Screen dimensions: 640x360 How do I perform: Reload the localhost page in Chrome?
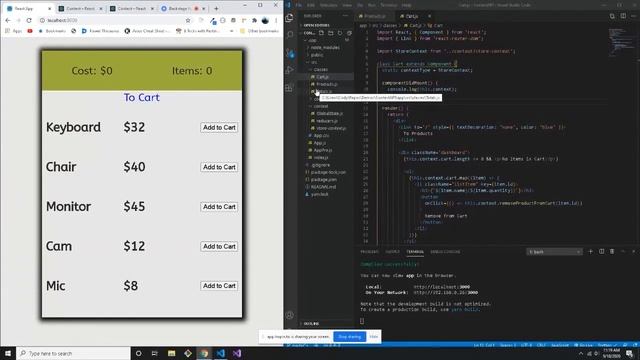(x=29, y=20)
